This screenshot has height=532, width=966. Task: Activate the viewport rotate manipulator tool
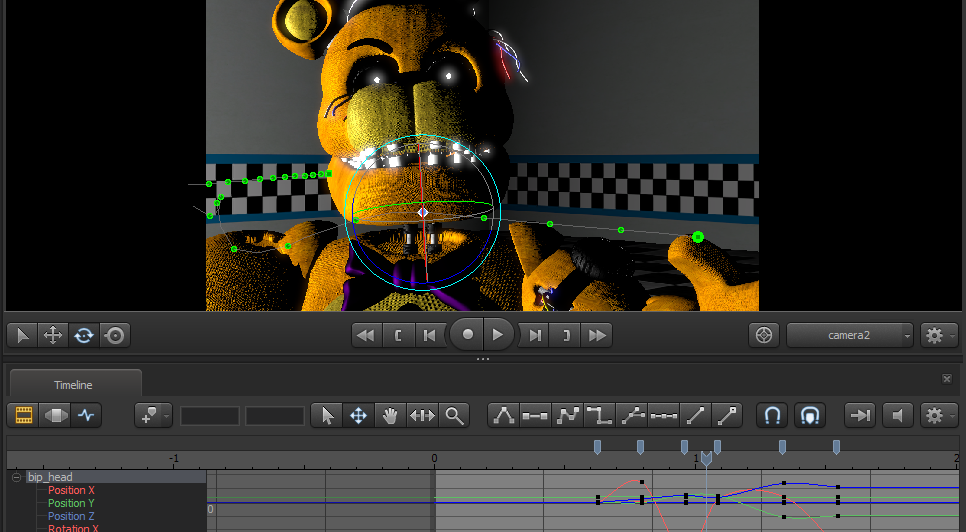[x=84, y=336]
